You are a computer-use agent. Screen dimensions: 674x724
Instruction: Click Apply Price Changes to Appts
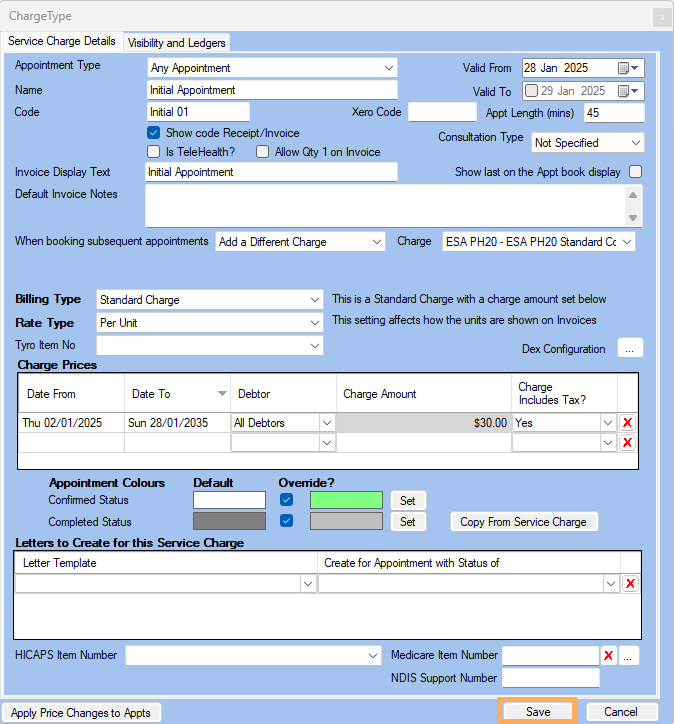point(81,712)
